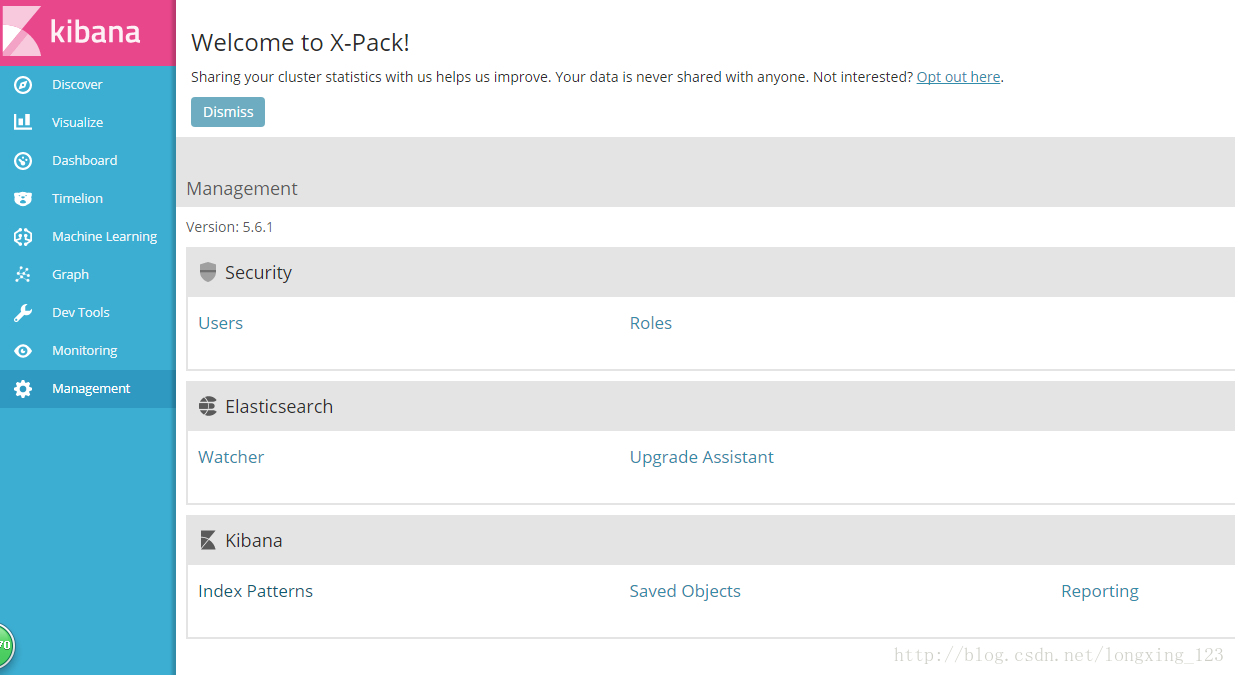Image resolution: width=1235 pixels, height=675 pixels.
Task: View Saved Objects
Action: pyautogui.click(x=685, y=591)
